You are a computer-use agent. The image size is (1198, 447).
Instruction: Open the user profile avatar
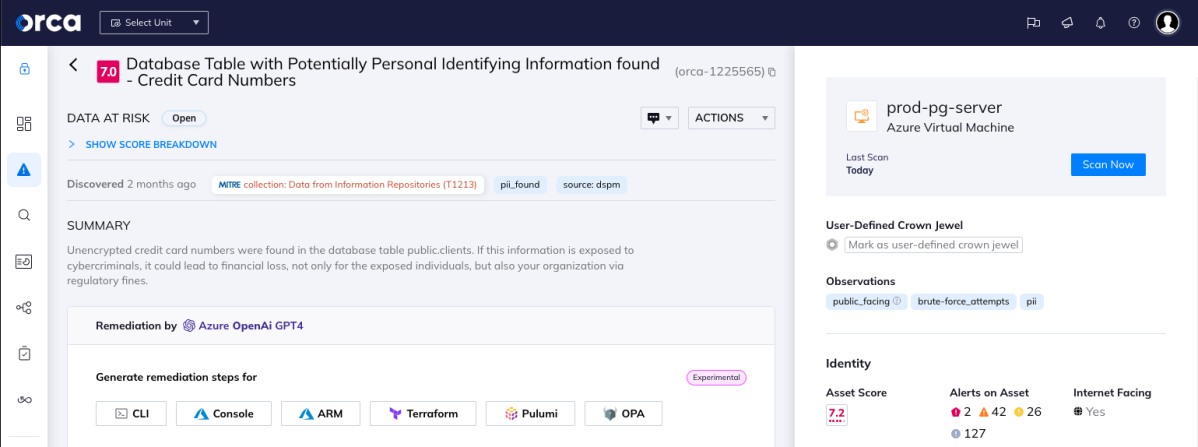[1167, 23]
